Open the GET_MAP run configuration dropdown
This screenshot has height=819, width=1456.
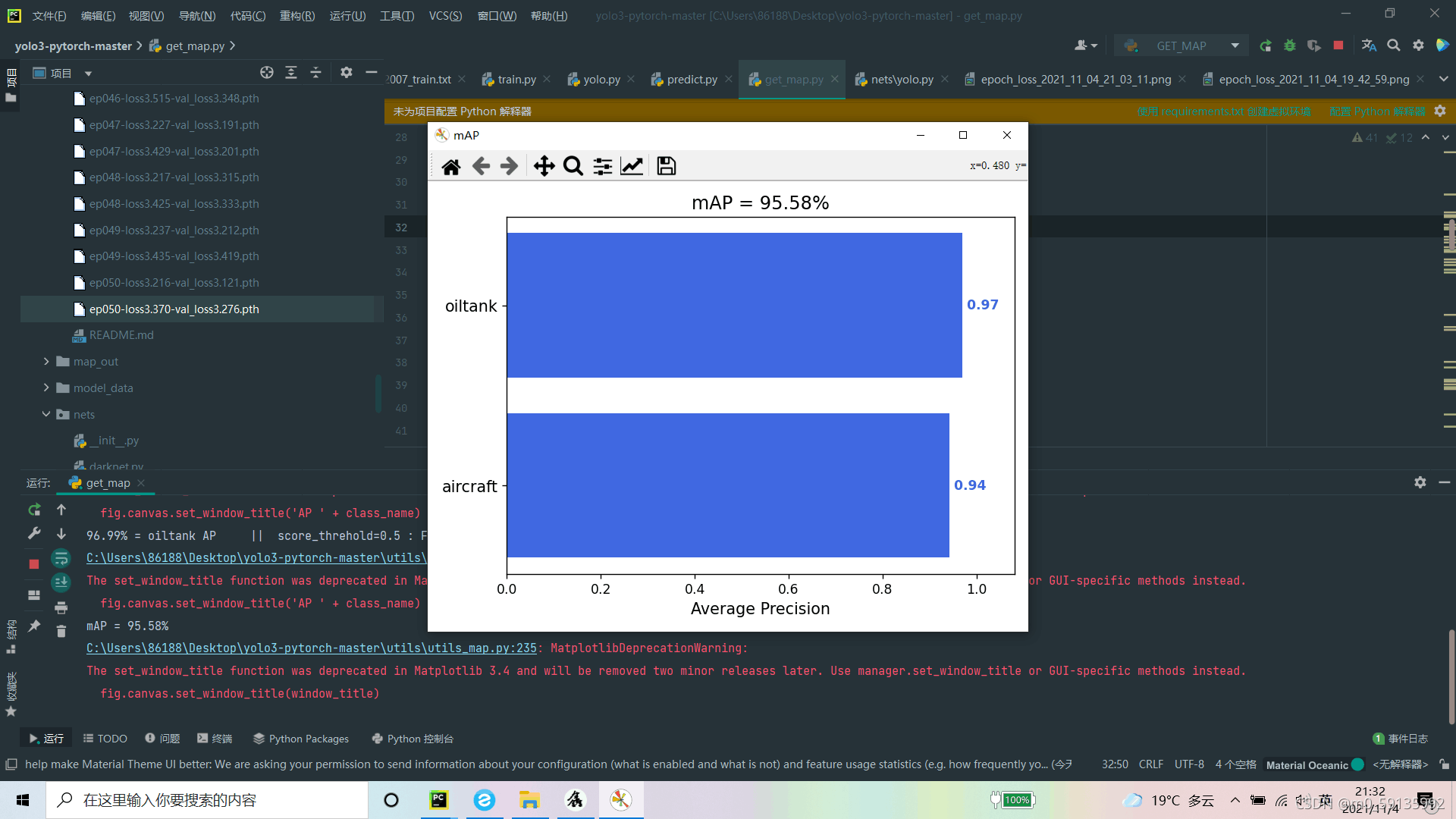(x=1235, y=45)
